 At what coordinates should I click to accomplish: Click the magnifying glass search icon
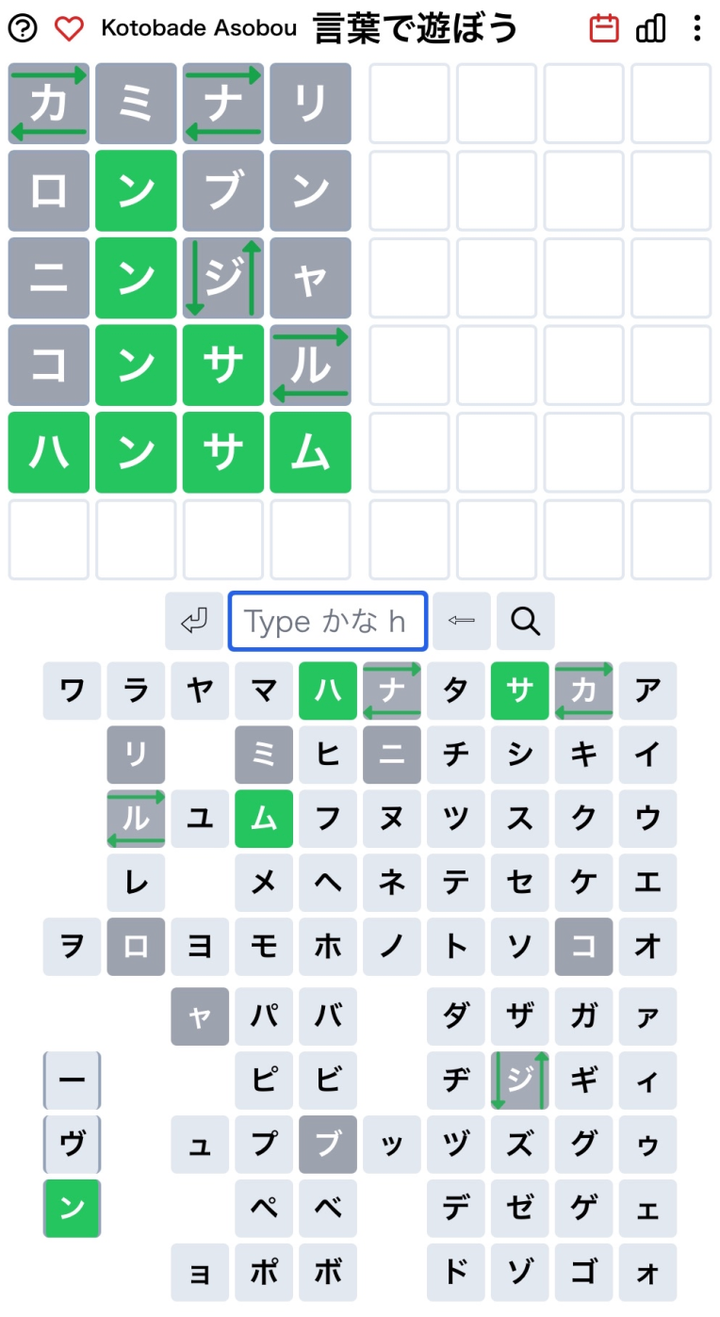click(525, 621)
